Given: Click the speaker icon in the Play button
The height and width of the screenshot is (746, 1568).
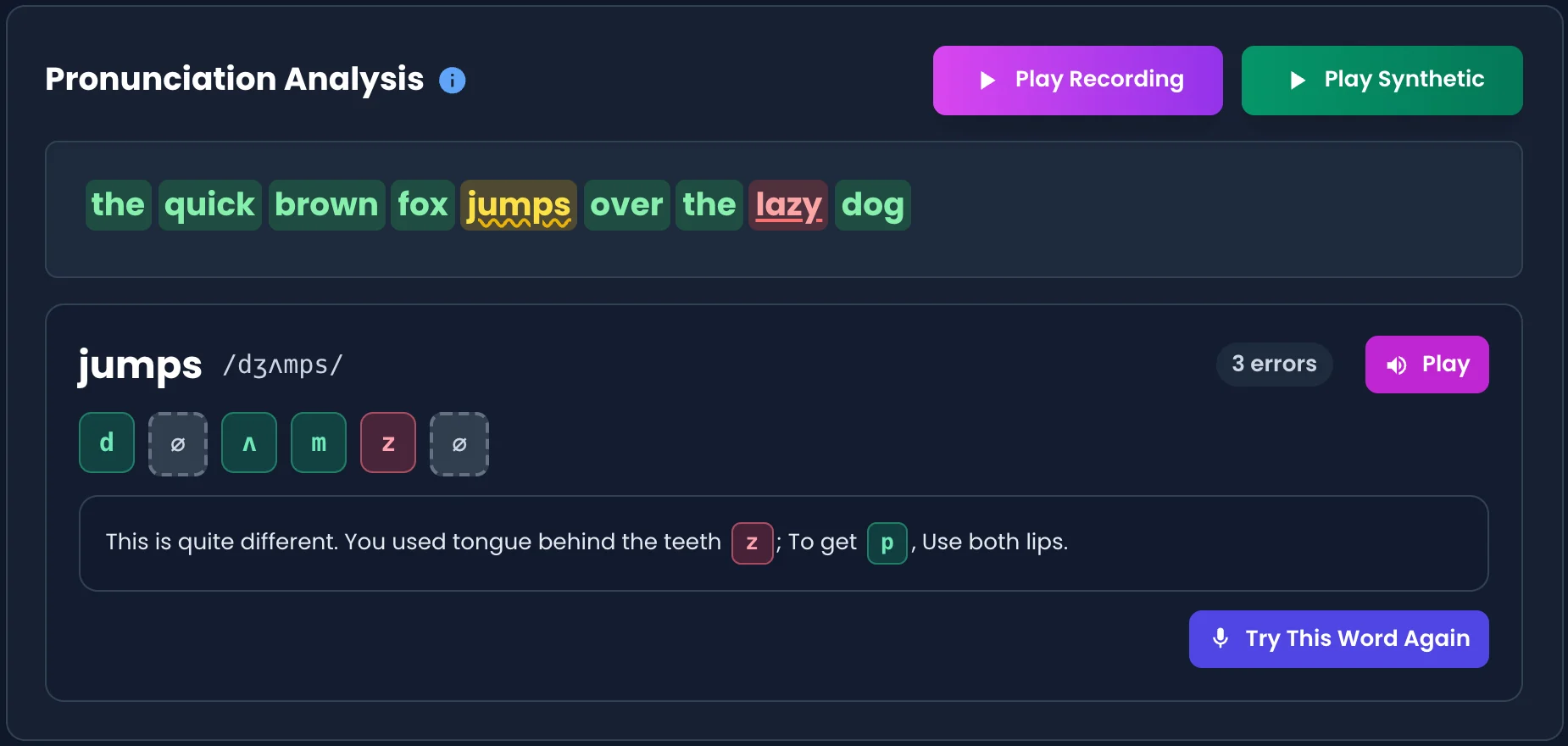Looking at the screenshot, I should [x=1397, y=364].
